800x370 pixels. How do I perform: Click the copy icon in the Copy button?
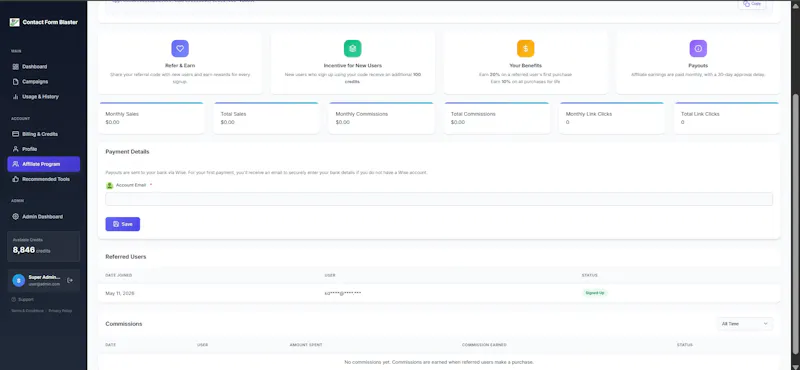click(x=746, y=4)
